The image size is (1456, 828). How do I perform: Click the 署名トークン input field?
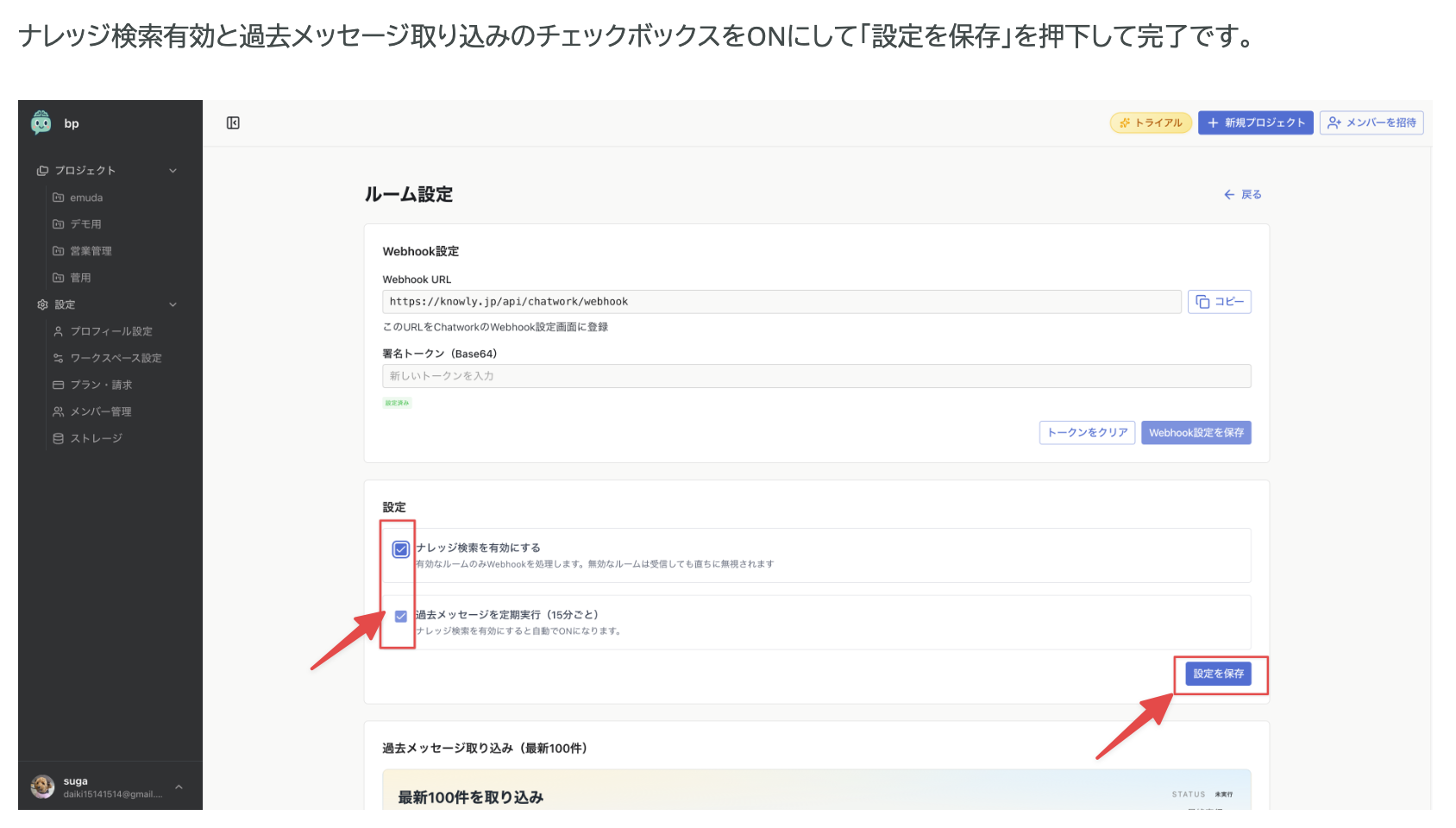[x=816, y=376]
